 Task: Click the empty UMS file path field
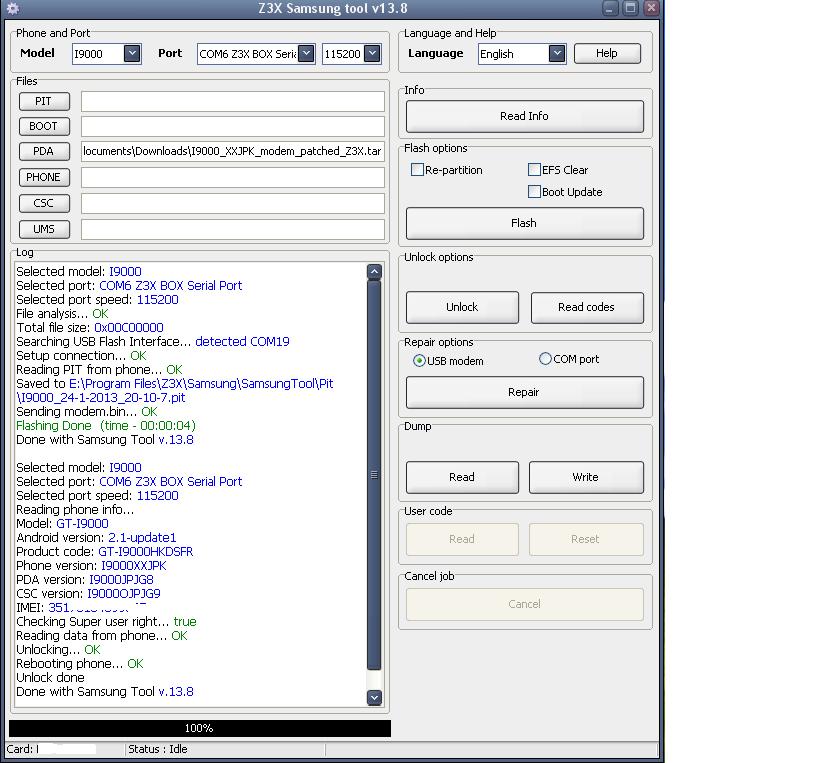[232, 229]
